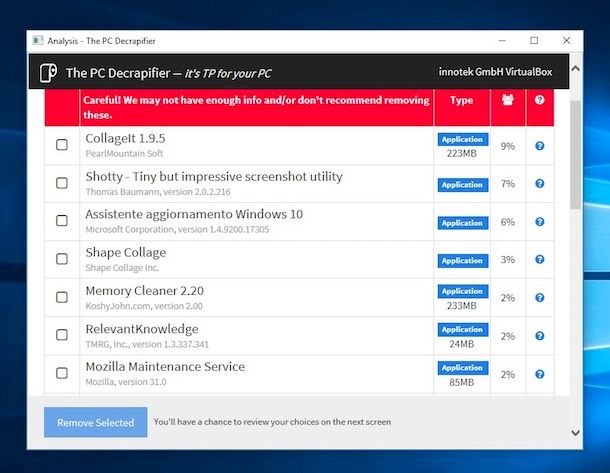Screen dimensions: 610x473
Task: Click 'Thomas Baumann, version 2.0.2.216' text
Action: pos(158,192)
